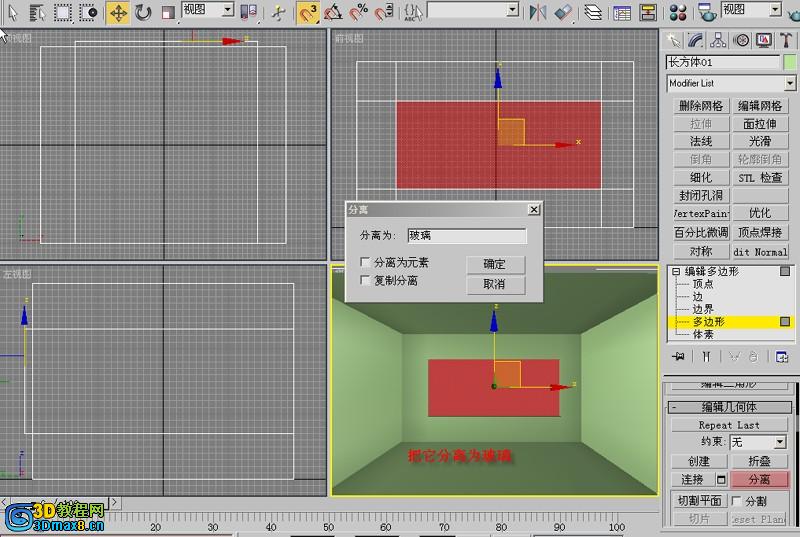This screenshot has width=800, height=537.
Task: Select the Select Object arrow tool
Action: (13, 12)
